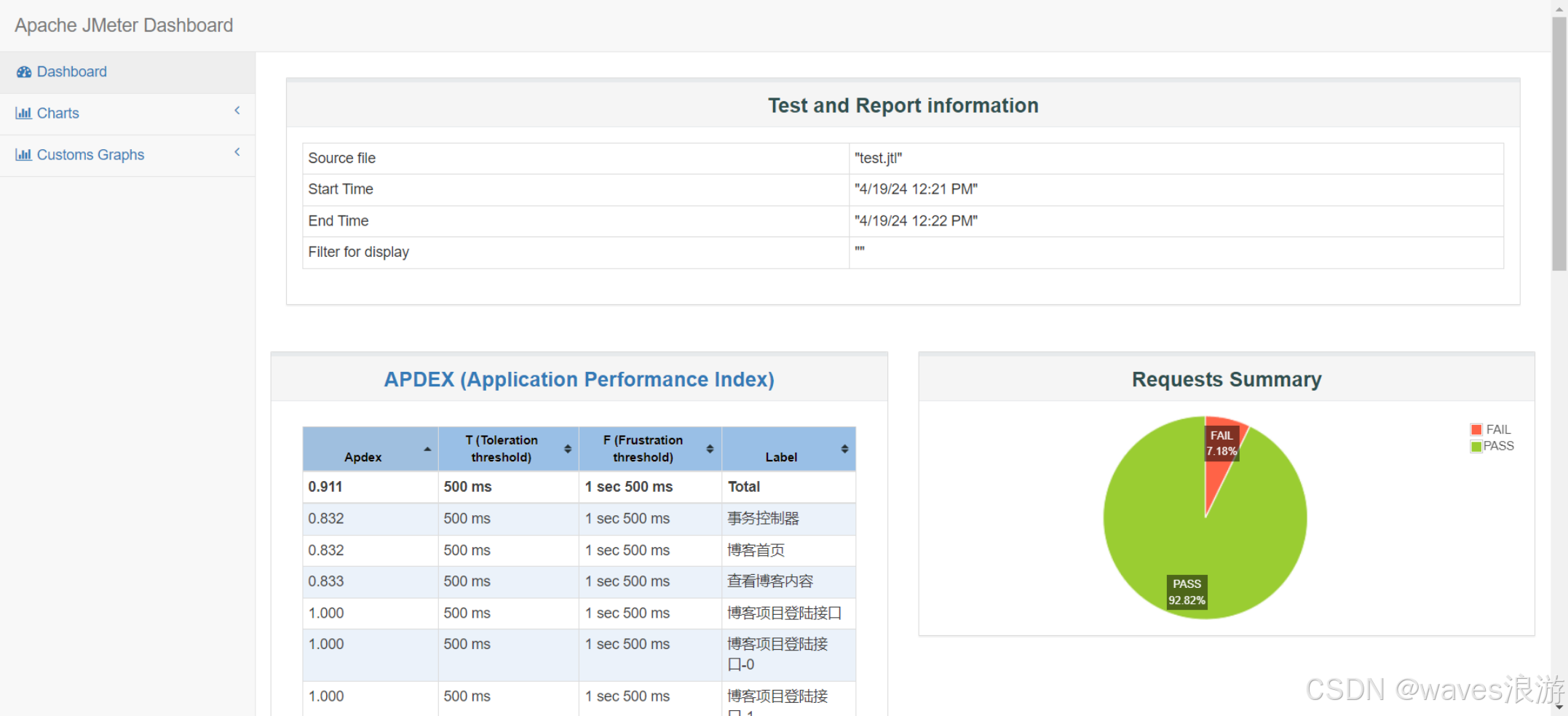Select Start Time value "4/19/24 12:21 PM"

916,189
